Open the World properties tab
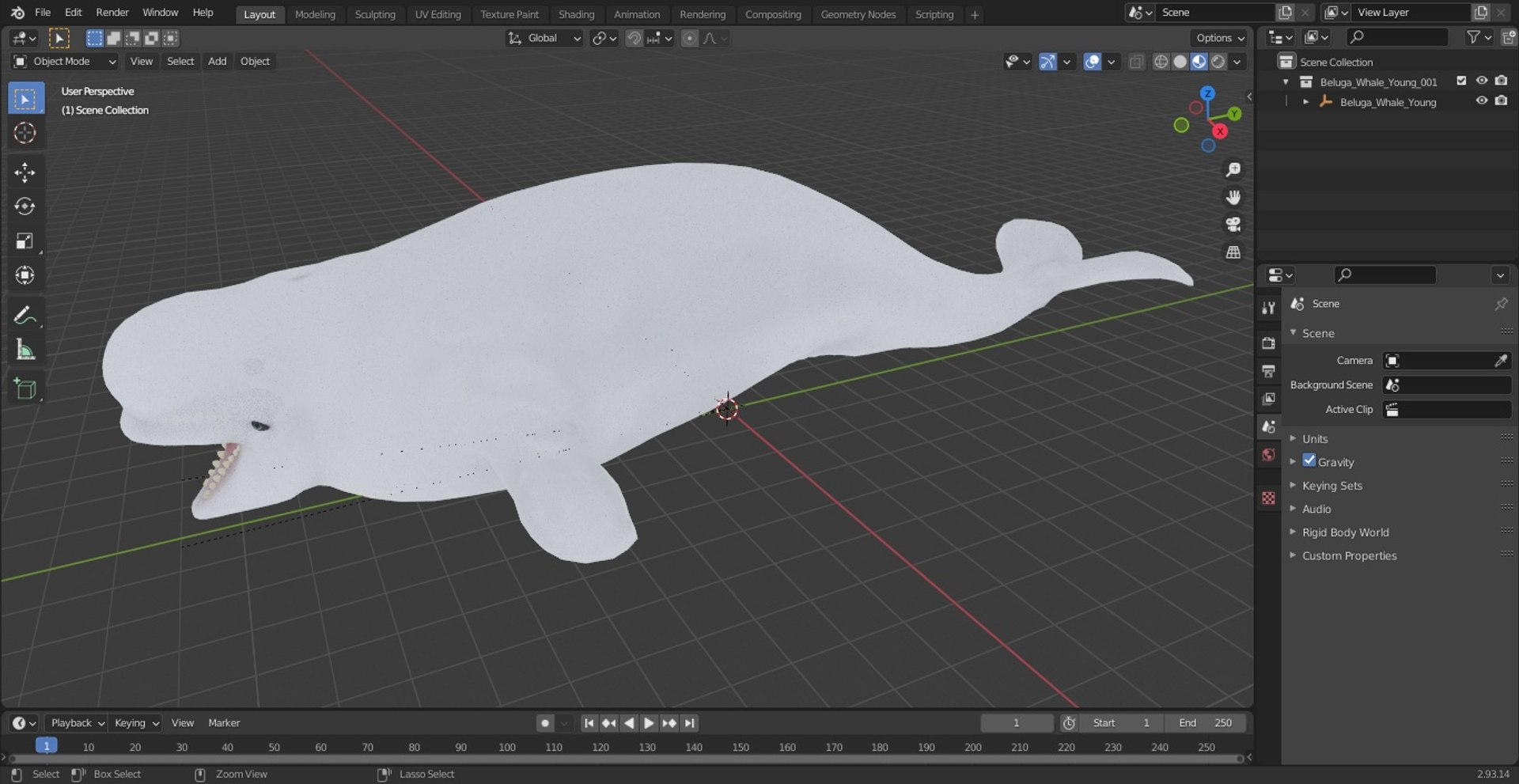This screenshot has height=784, width=1519. pos(1269,455)
